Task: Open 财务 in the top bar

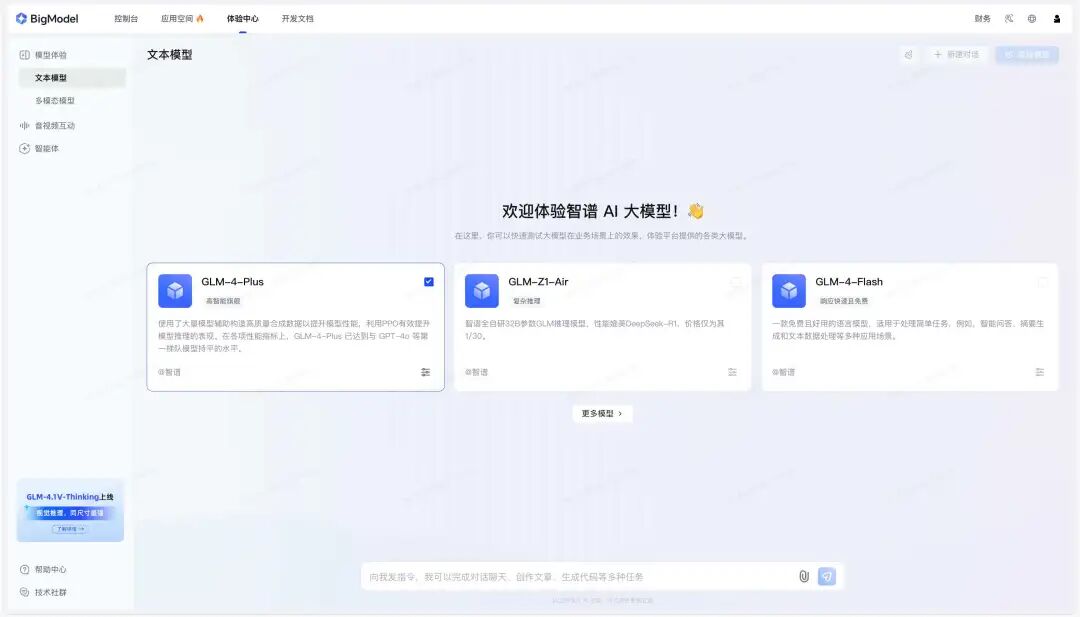Action: 982,19
